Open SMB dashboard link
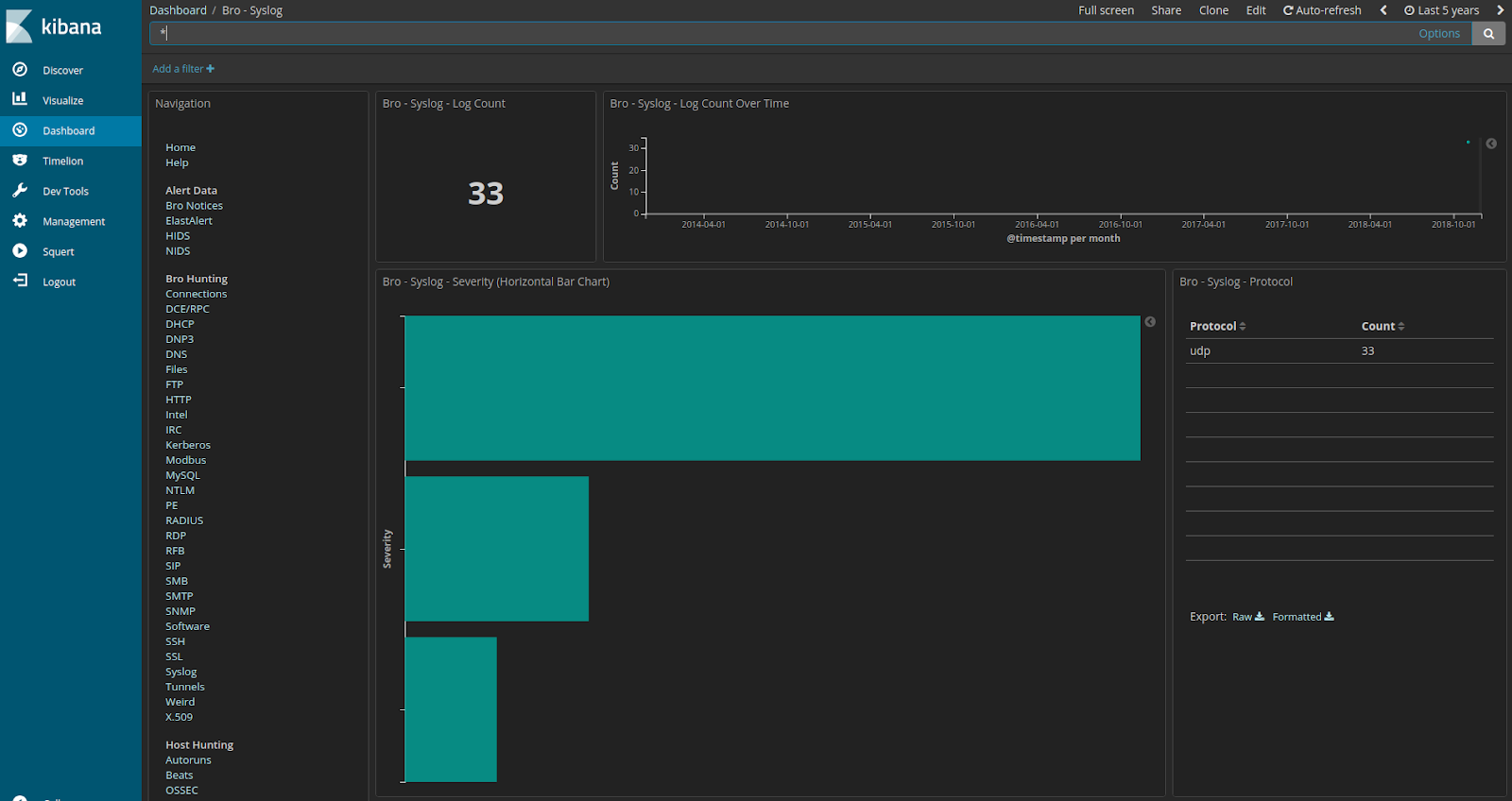The width and height of the screenshot is (1512, 801). (x=177, y=581)
